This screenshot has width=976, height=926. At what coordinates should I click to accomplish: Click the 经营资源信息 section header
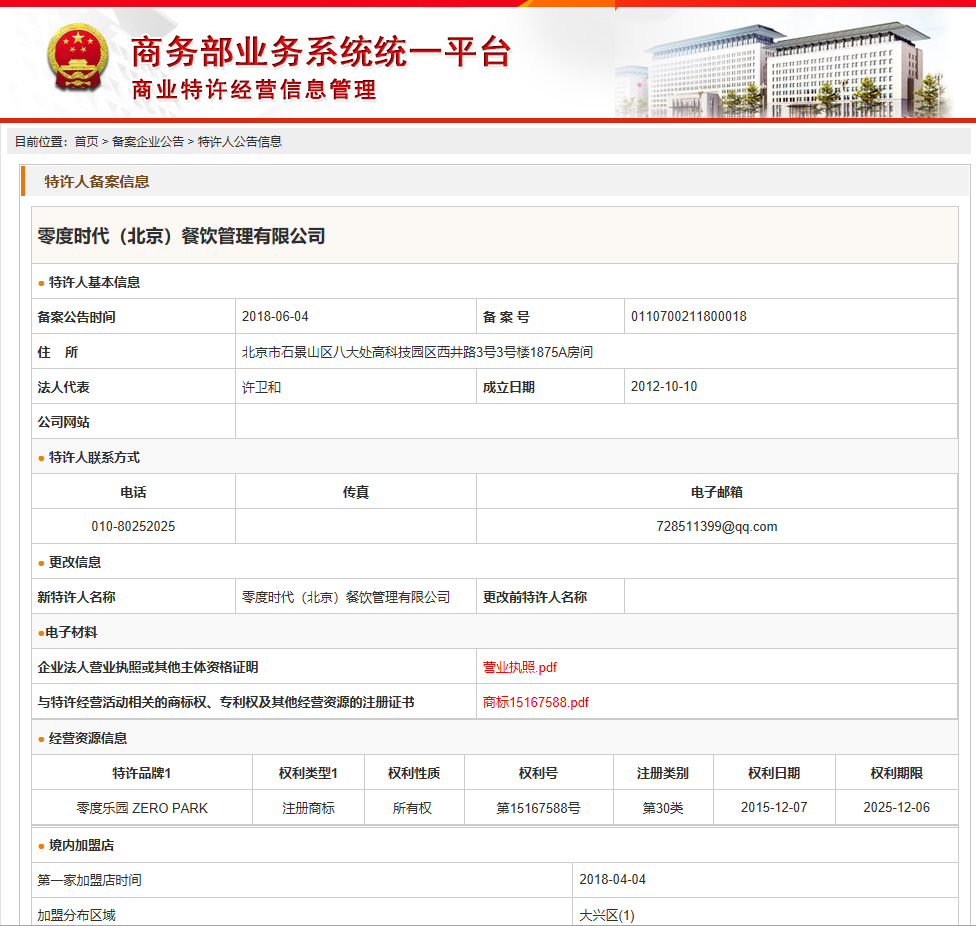coord(88,738)
